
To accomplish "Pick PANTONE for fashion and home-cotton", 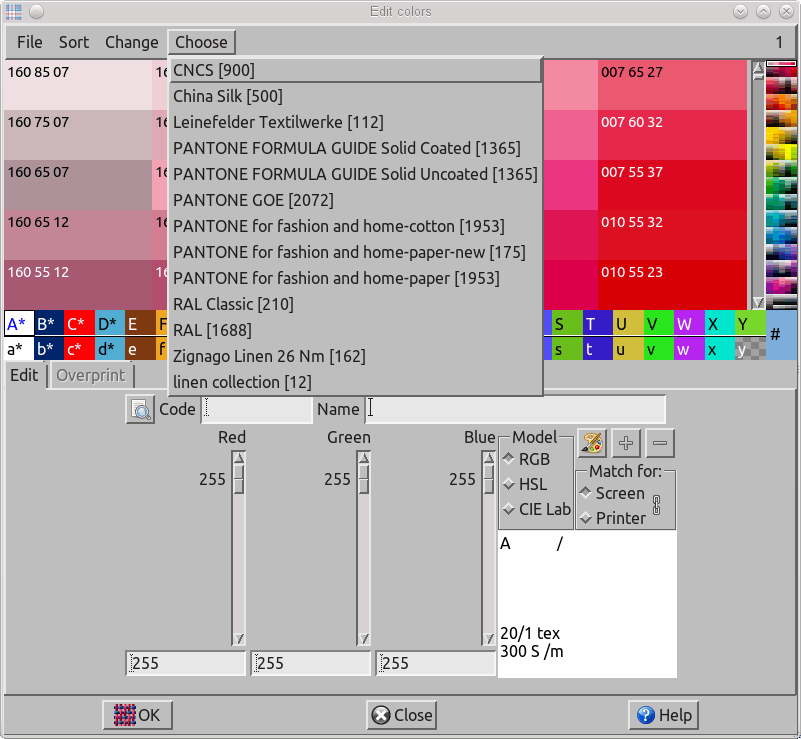I will coord(356,226).
